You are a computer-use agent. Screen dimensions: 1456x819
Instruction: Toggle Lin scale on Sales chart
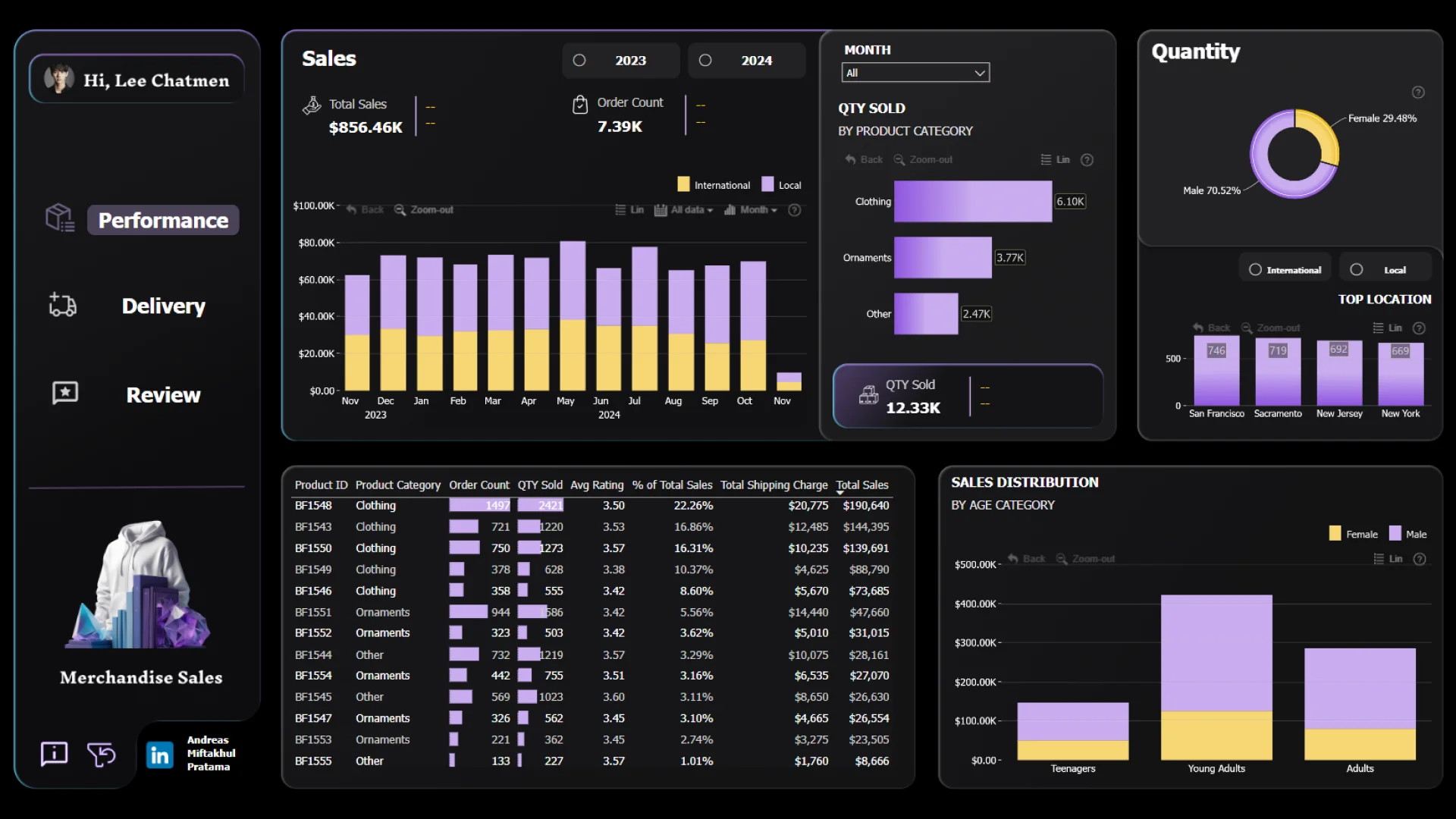[629, 210]
